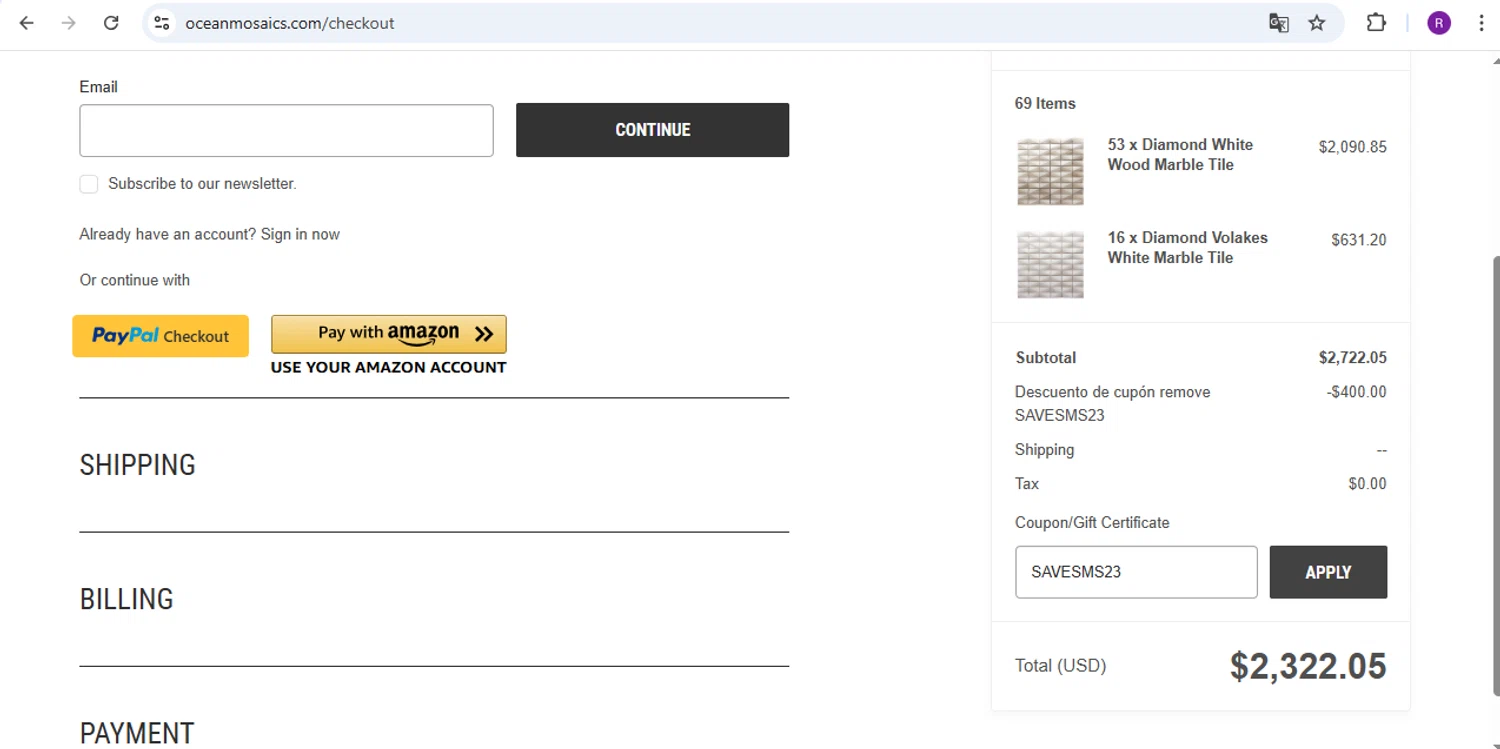Click the address bar URL

click(290, 23)
